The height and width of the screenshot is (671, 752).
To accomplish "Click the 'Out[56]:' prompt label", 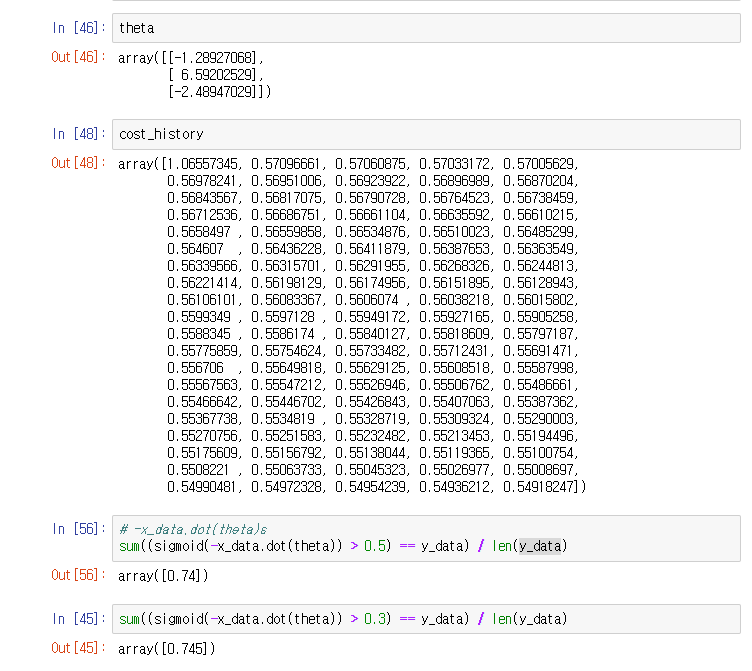I will [x=79, y=575].
